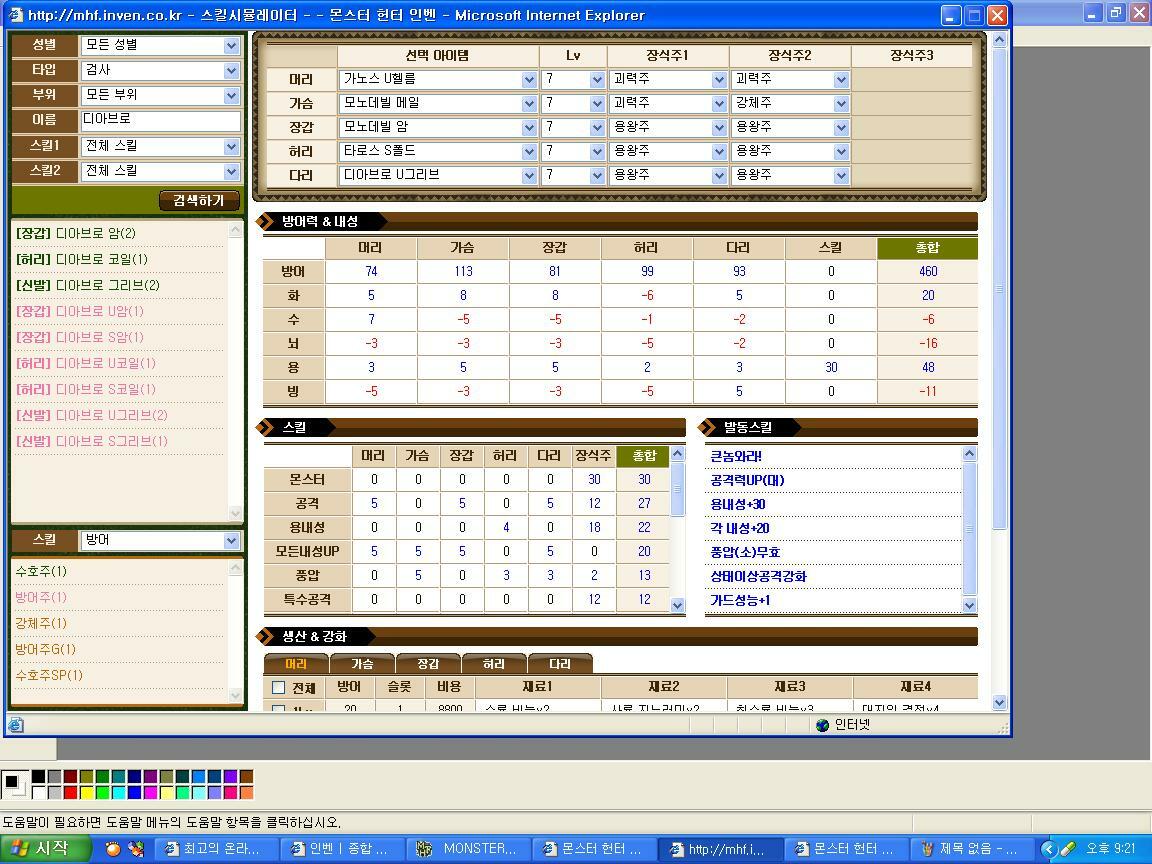This screenshot has height=864, width=1152.
Task: Check the 전체 checkbox in materials table
Action: coord(278,688)
